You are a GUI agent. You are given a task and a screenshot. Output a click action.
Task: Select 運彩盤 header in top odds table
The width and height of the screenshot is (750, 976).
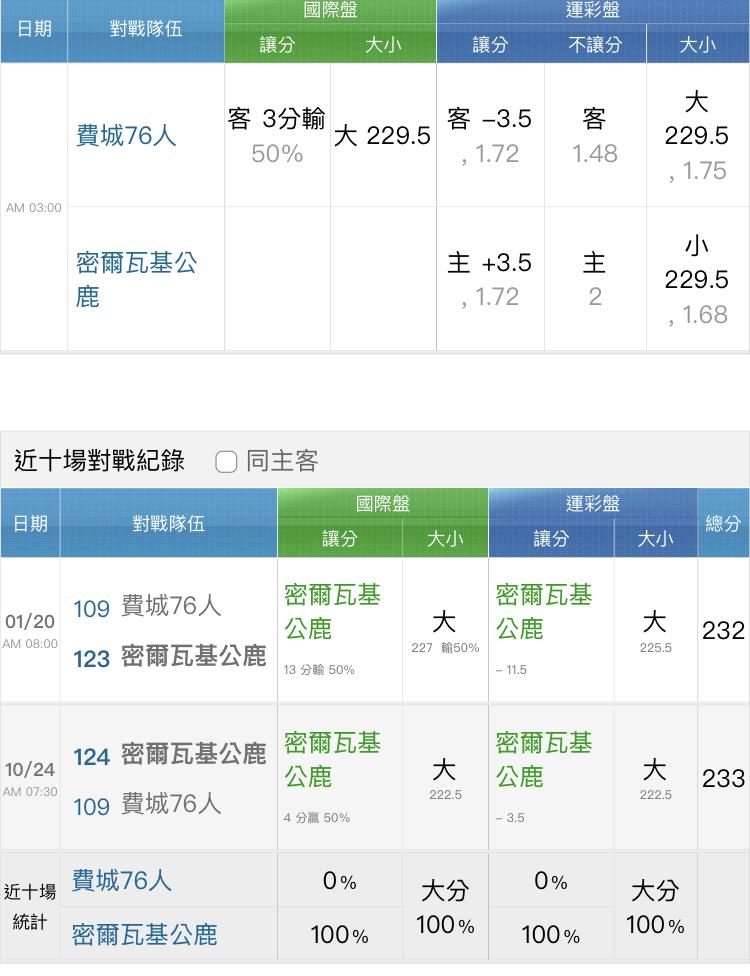(593, 11)
